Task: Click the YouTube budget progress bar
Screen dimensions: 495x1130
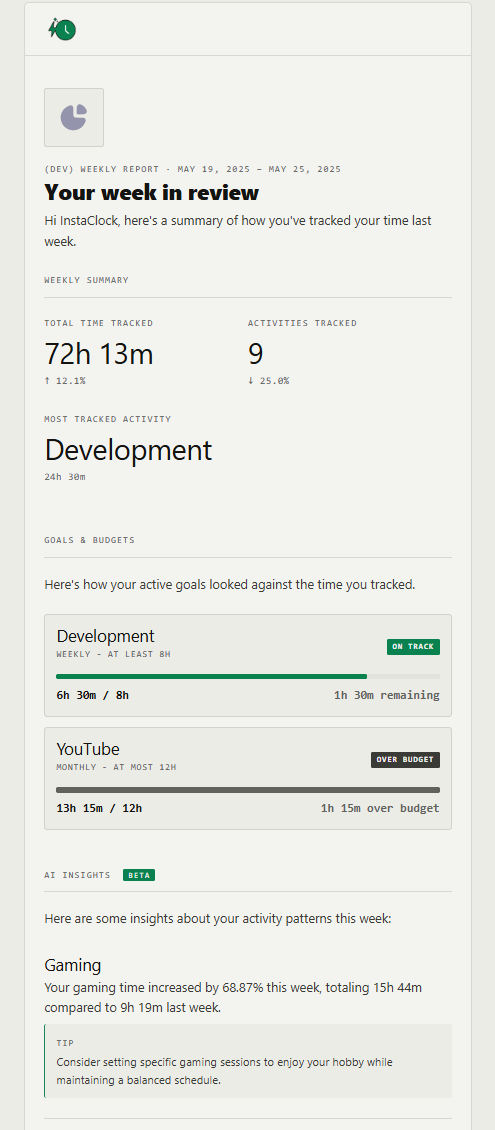Action: [x=248, y=790]
